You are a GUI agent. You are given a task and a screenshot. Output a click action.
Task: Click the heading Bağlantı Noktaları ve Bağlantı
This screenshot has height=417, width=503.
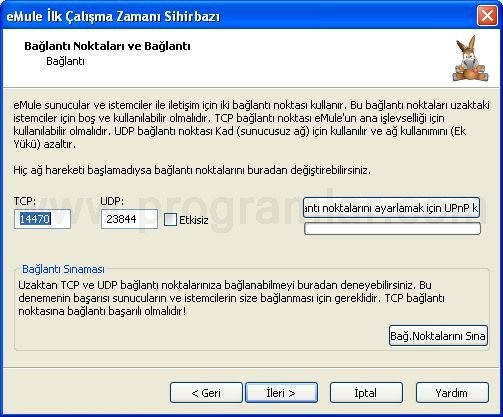pos(107,46)
